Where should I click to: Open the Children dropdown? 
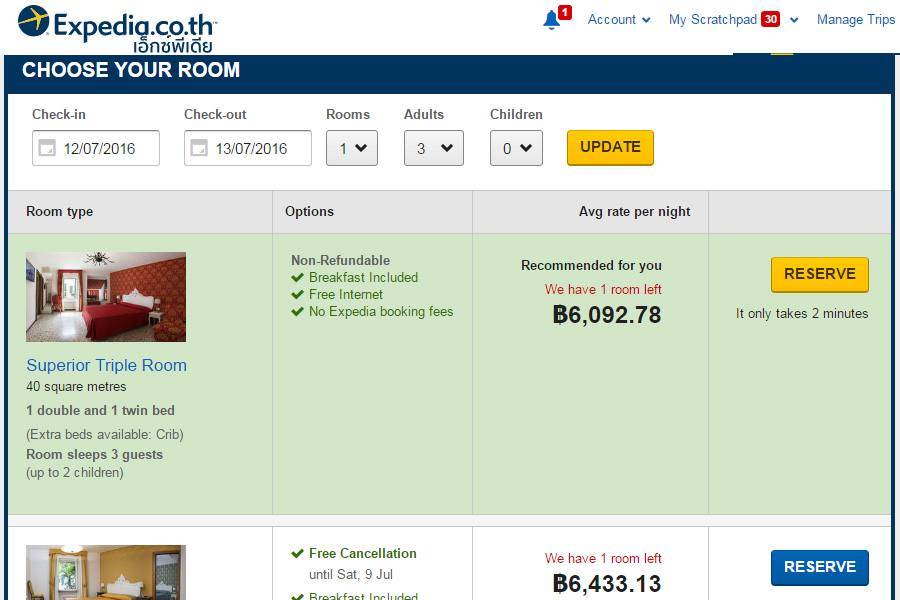click(x=517, y=148)
